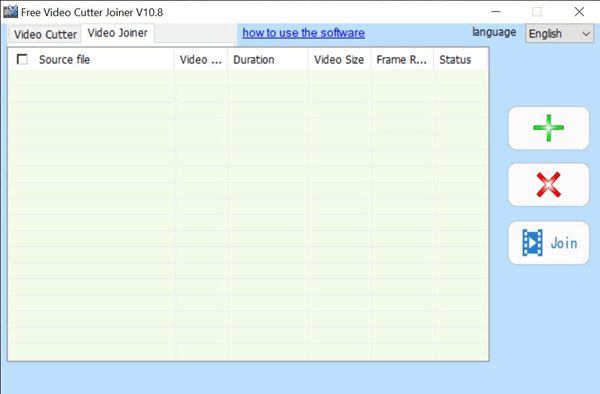Minimize the Free Video Cutter Joiner window
Image resolution: width=600 pixels, height=394 pixels.
pyautogui.click(x=496, y=12)
